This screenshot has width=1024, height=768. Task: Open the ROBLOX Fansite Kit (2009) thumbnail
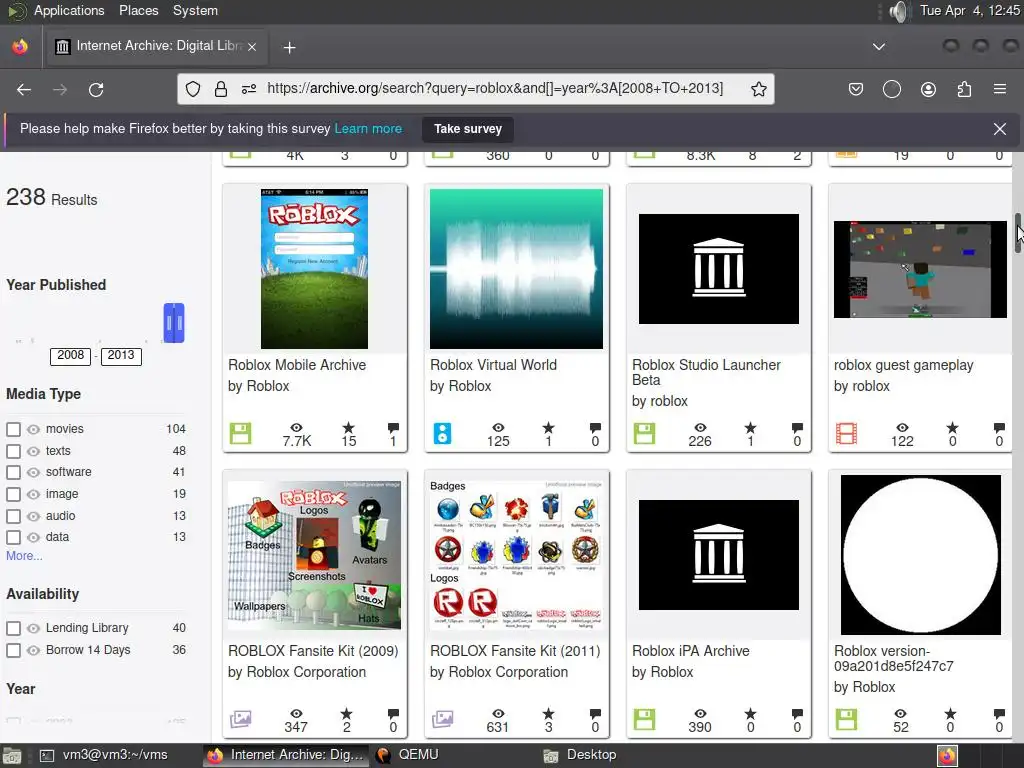[x=314, y=554]
